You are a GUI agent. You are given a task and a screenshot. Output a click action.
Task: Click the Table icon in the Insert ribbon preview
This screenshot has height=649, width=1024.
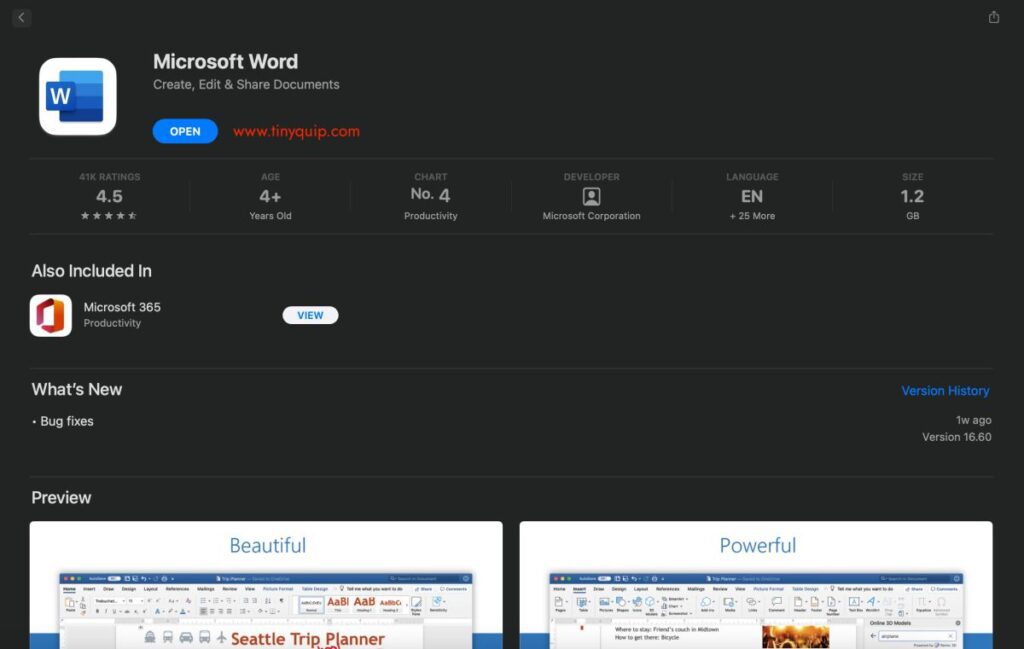point(583,602)
